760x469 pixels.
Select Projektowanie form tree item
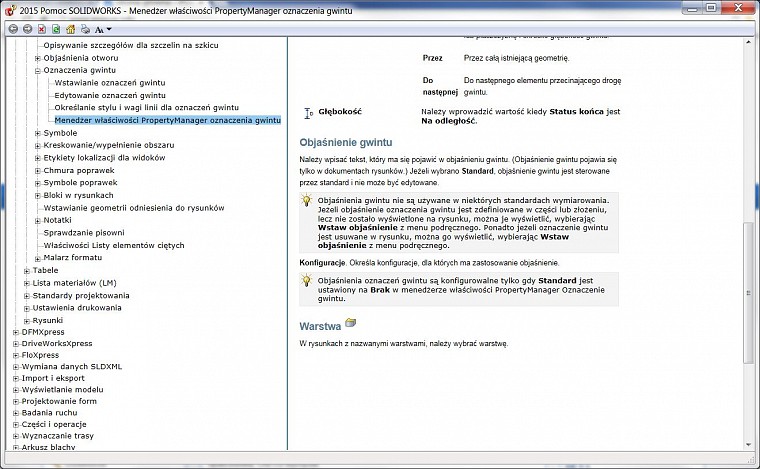coord(59,401)
